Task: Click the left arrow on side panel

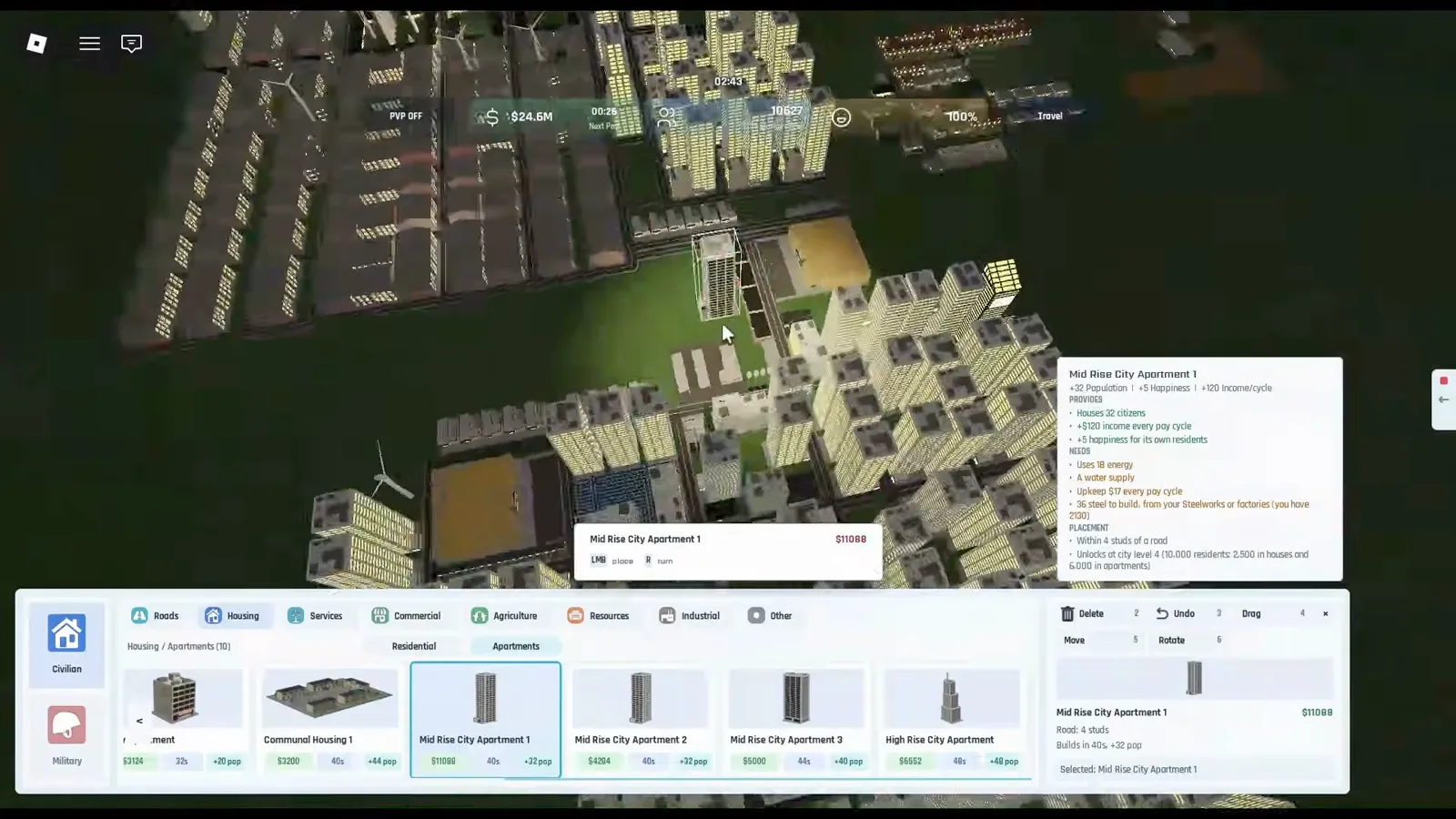Action: click(1443, 399)
